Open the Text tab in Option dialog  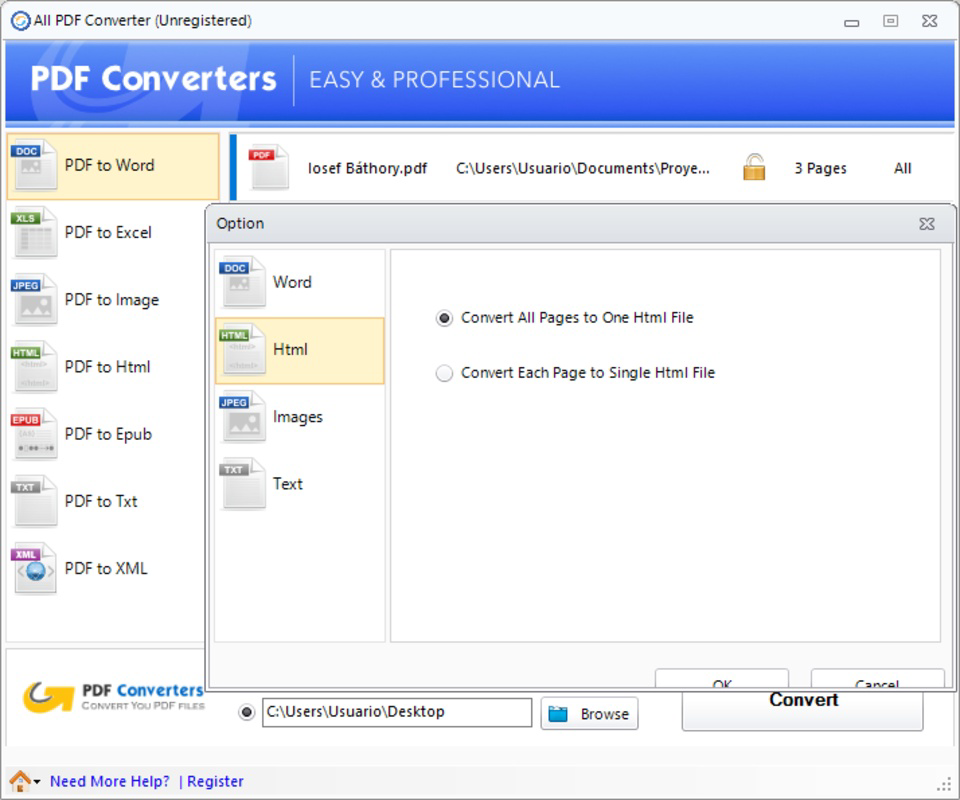[299, 485]
